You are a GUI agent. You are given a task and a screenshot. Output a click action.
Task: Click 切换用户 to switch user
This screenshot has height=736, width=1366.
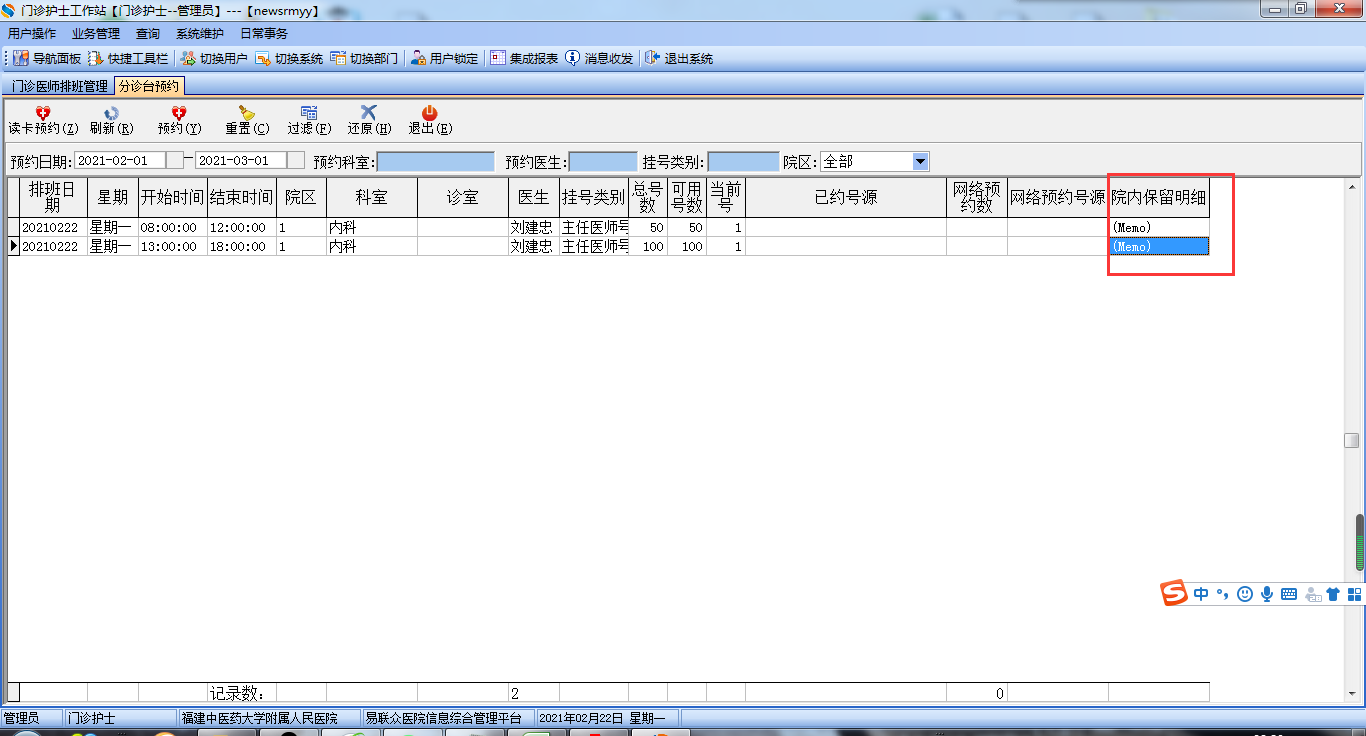tap(213, 59)
